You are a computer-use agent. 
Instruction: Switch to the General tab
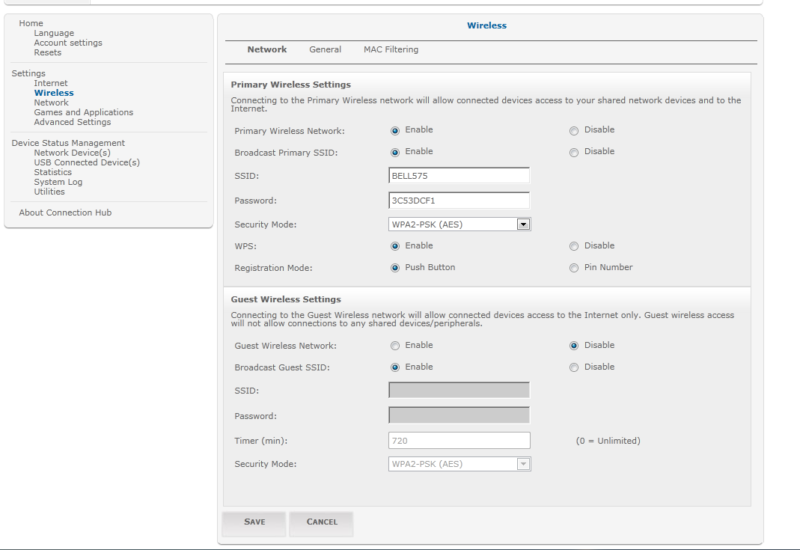point(325,50)
